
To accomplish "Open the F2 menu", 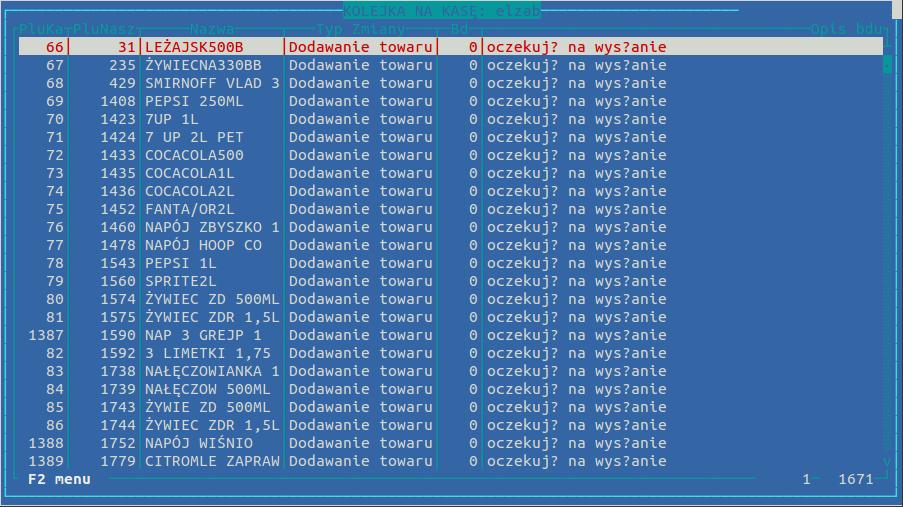I will [x=59, y=479].
